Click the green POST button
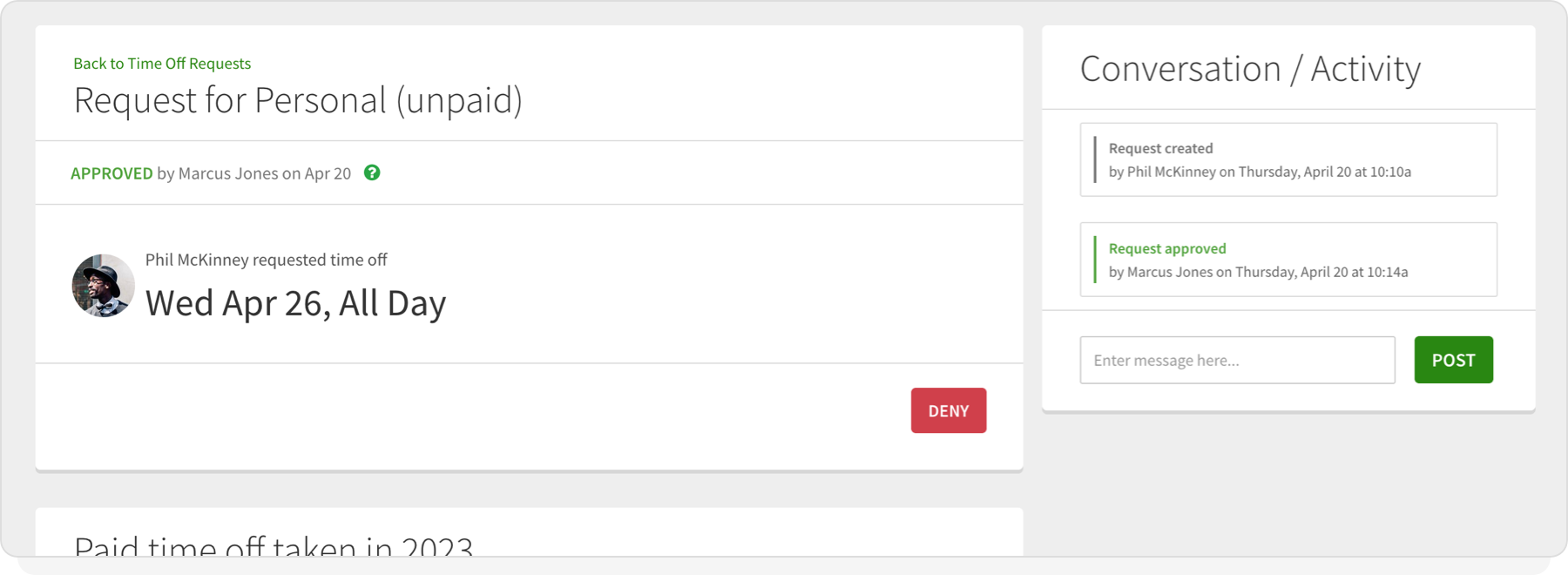 click(x=1452, y=360)
